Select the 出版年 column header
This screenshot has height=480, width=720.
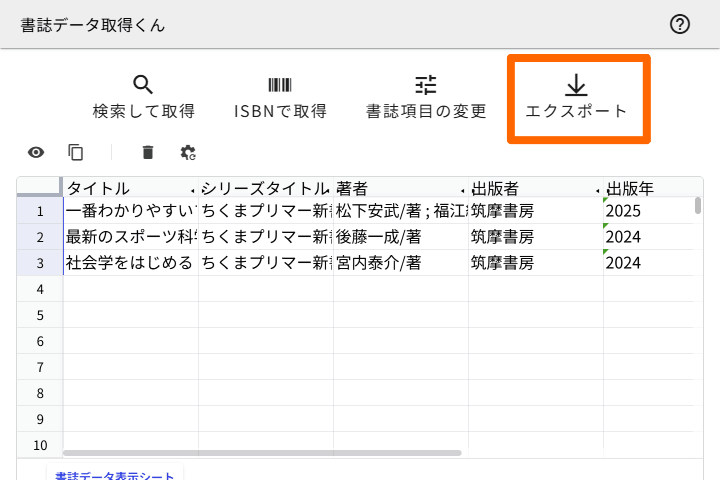640,188
